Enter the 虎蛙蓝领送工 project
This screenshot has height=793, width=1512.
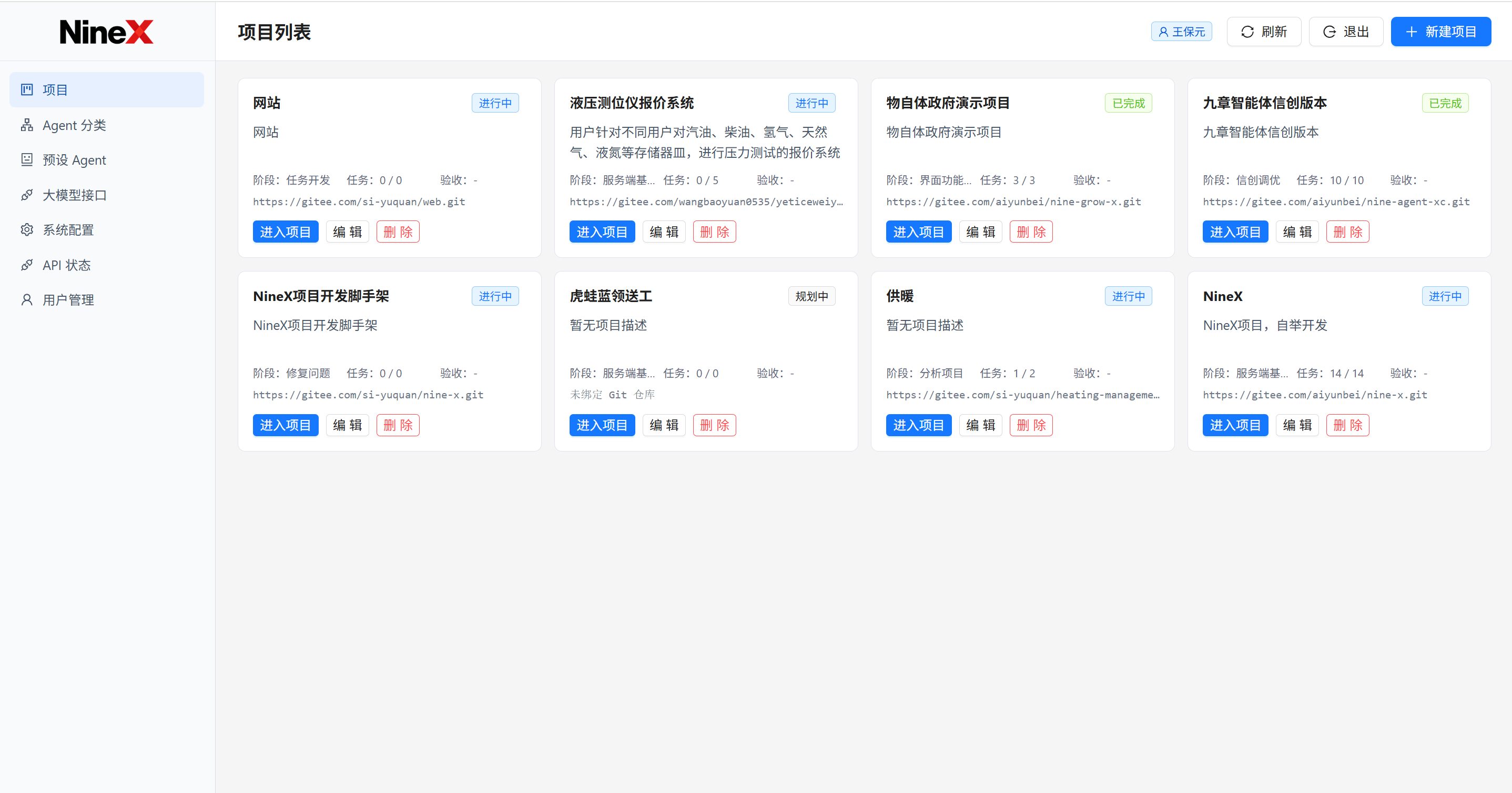[602, 425]
